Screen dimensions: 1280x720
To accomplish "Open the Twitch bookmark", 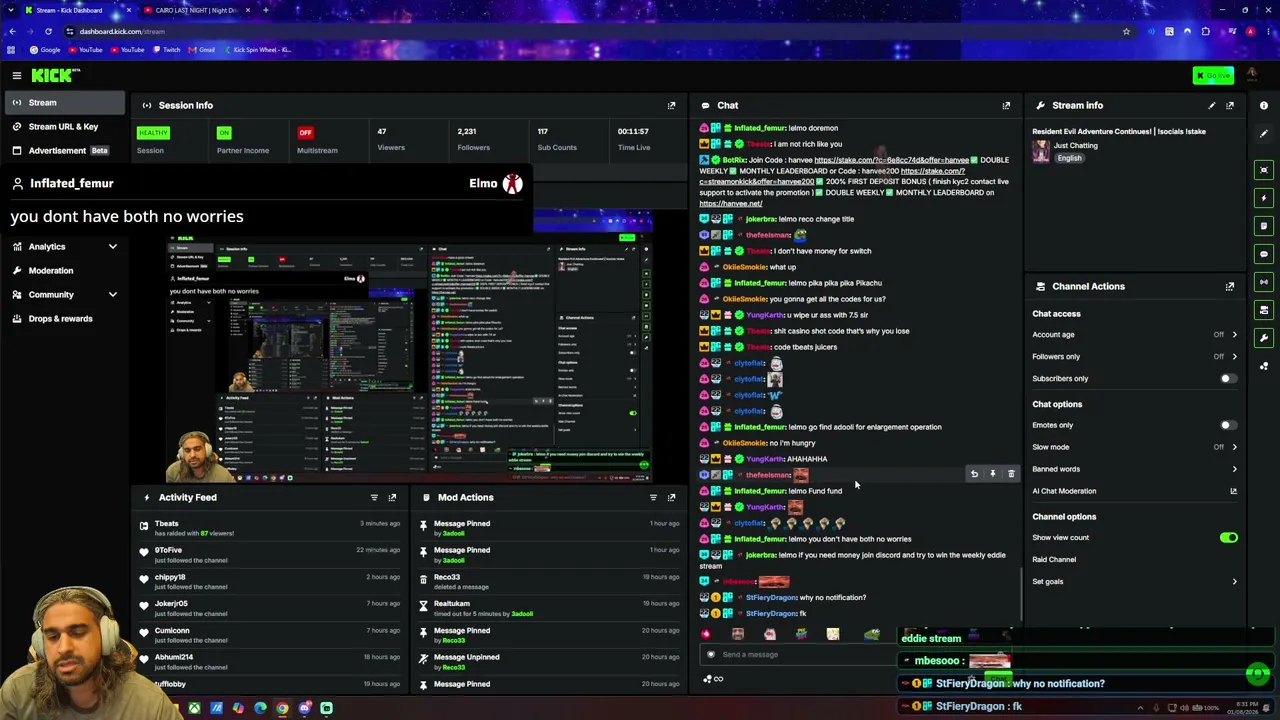I will 166,50.
